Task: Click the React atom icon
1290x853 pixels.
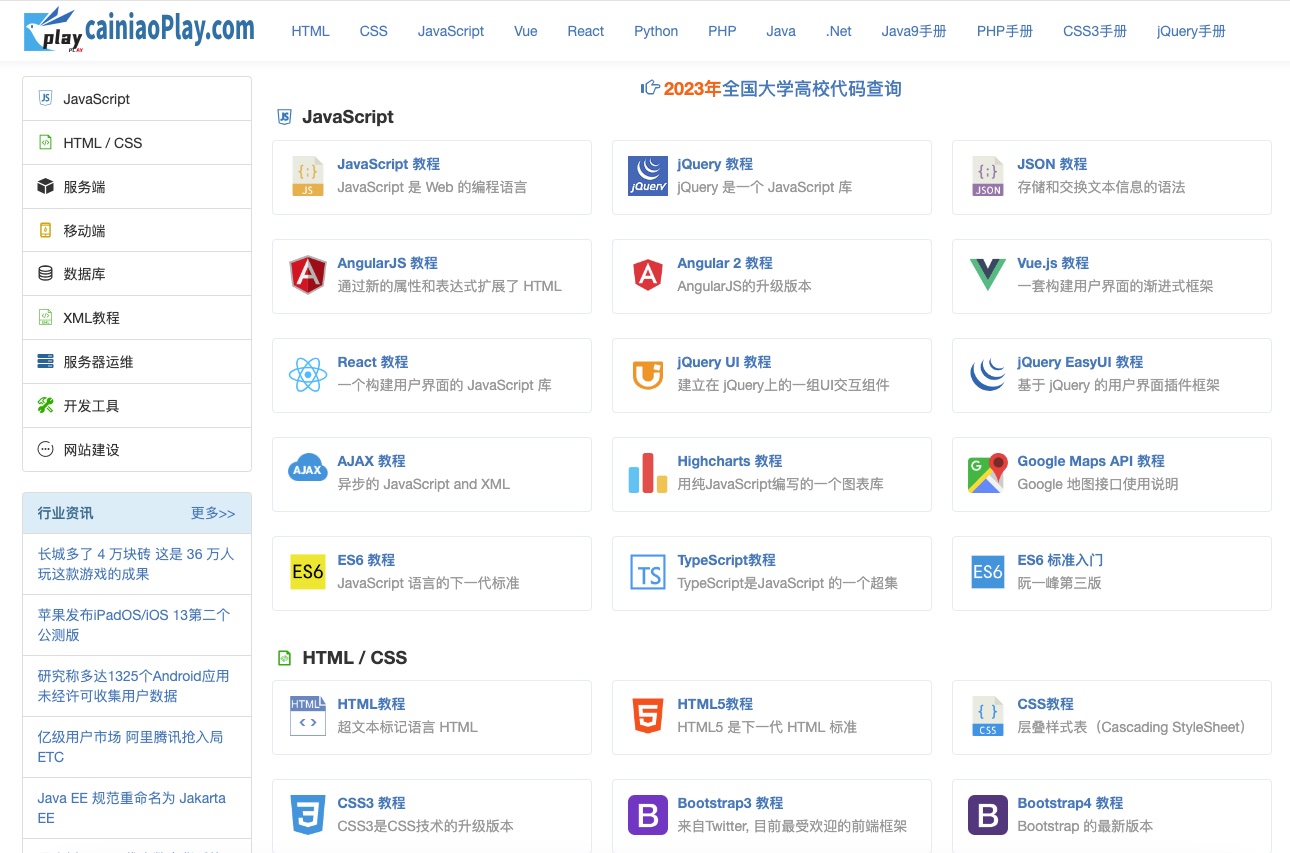Action: click(x=308, y=375)
